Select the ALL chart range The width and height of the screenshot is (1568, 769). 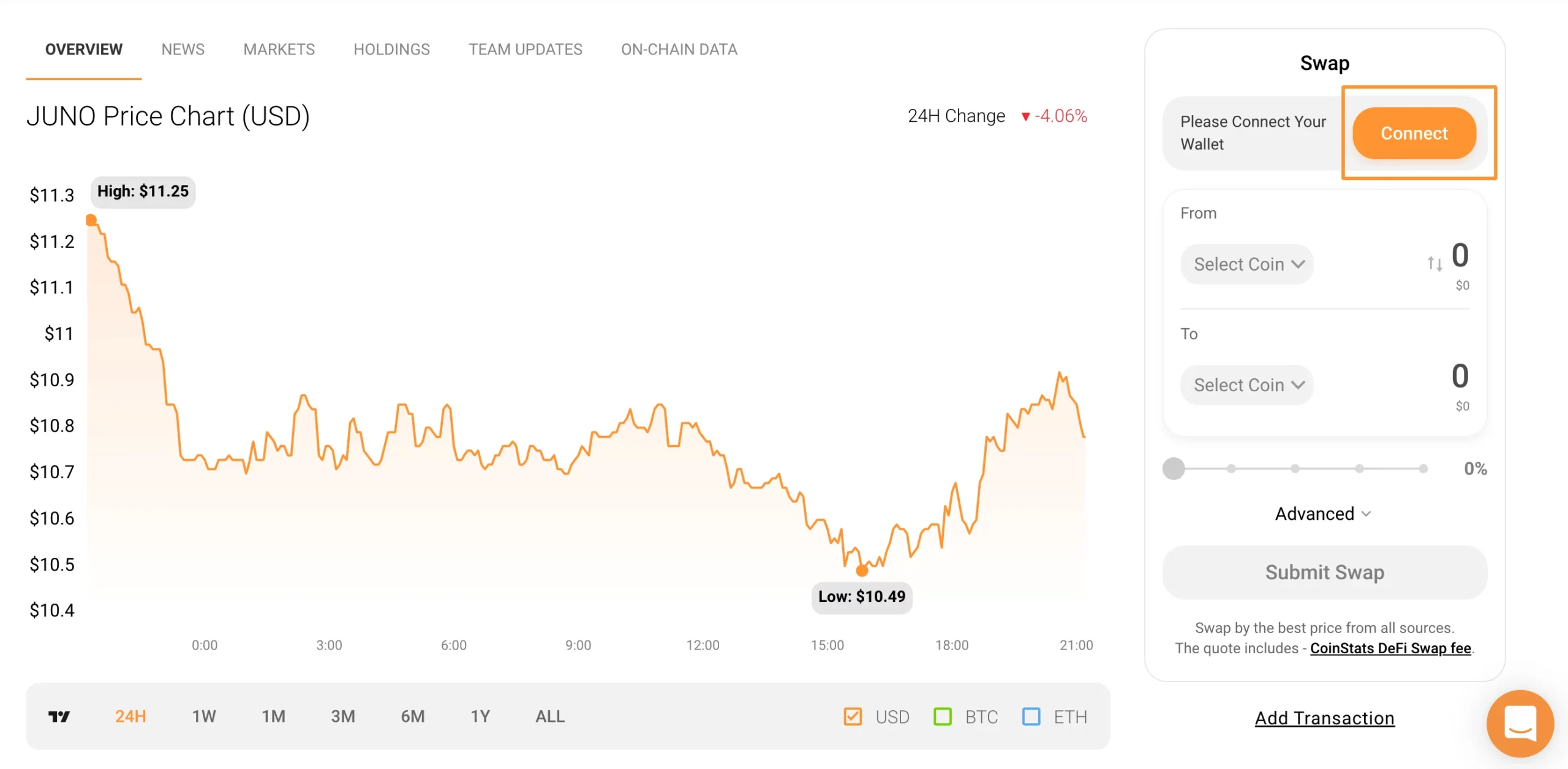[x=550, y=716]
